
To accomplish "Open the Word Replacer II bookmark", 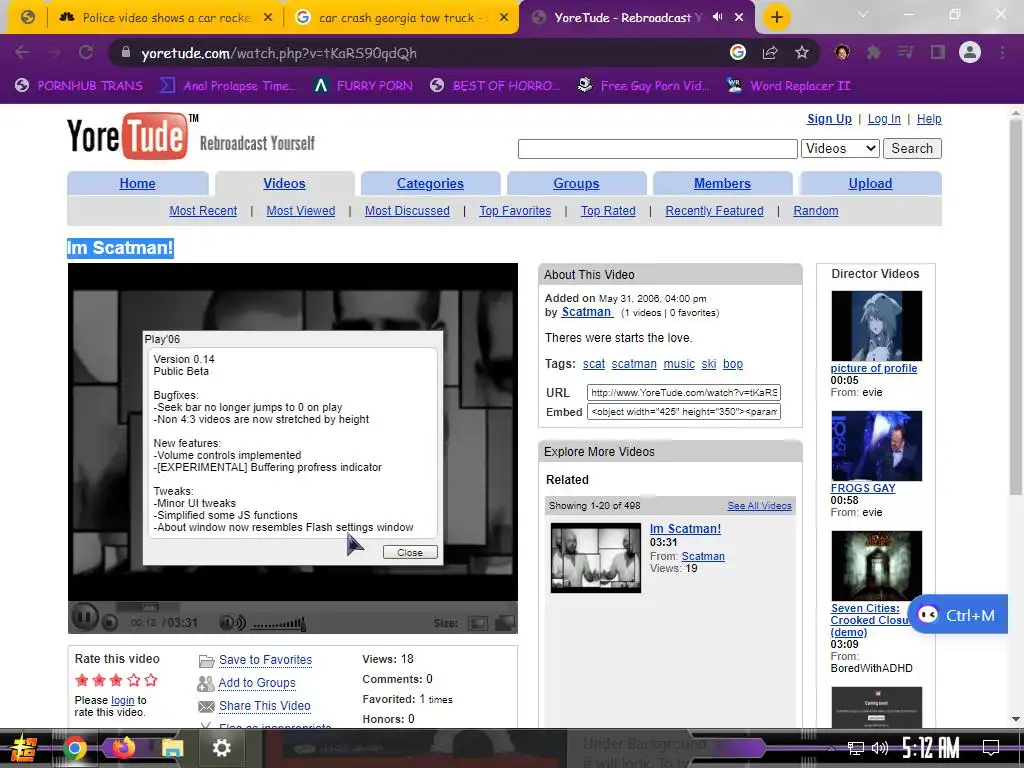I will click(x=788, y=86).
